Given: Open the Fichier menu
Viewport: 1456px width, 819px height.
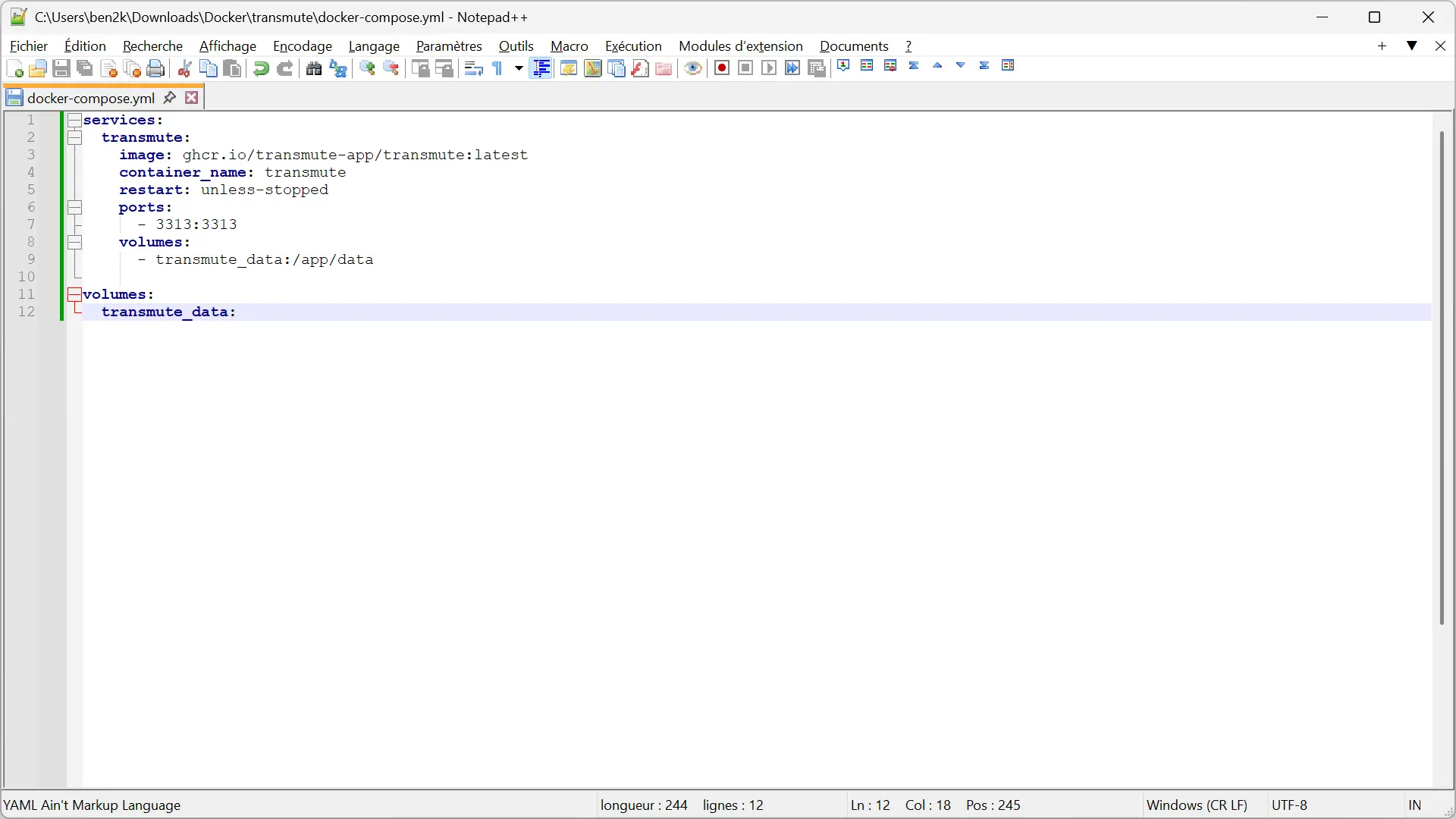Looking at the screenshot, I should pyautogui.click(x=28, y=46).
